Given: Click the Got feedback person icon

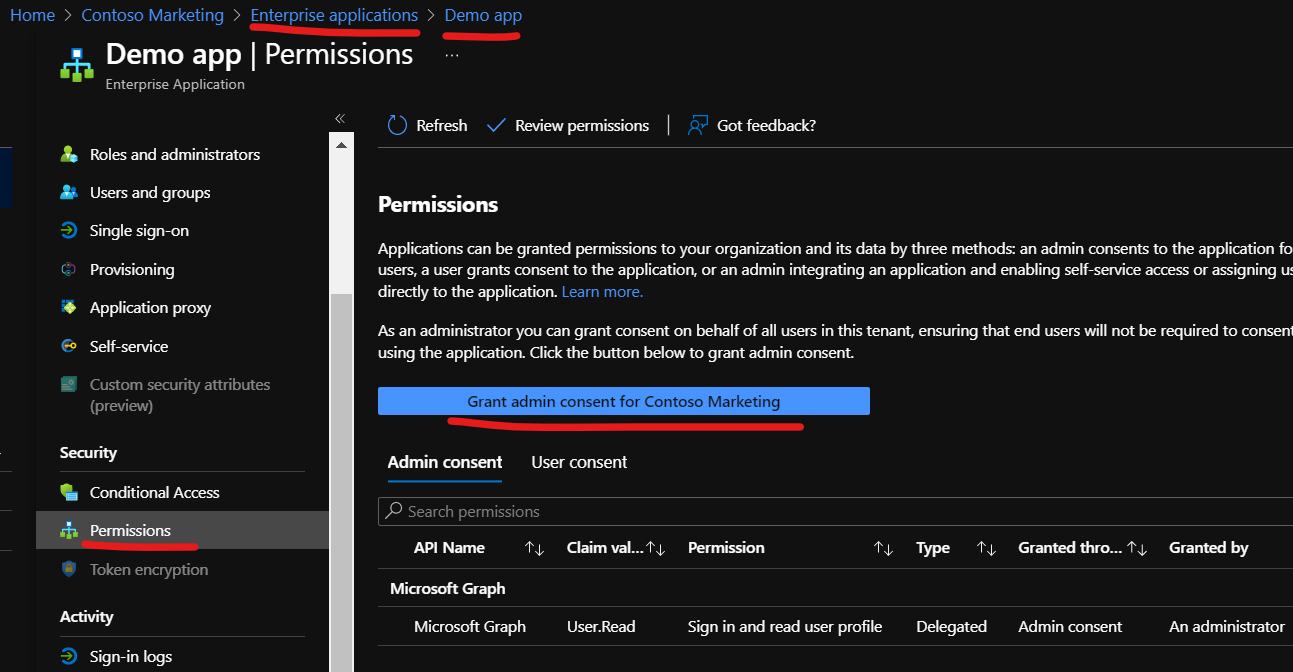Looking at the screenshot, I should tap(698, 125).
